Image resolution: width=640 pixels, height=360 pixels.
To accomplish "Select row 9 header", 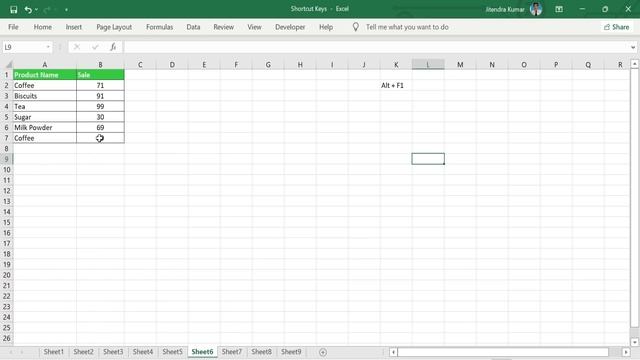I will tap(7, 159).
